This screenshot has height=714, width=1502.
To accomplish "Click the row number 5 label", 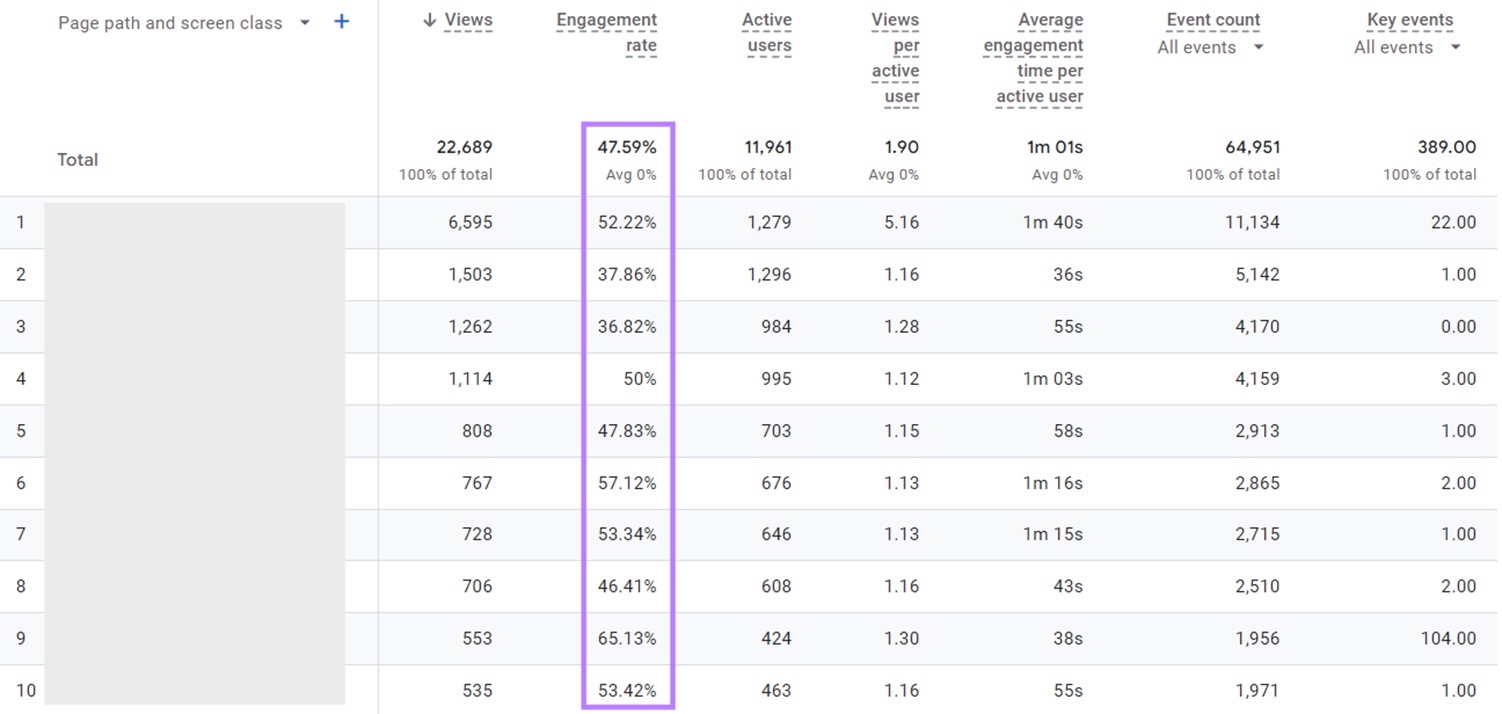I will click(22, 430).
